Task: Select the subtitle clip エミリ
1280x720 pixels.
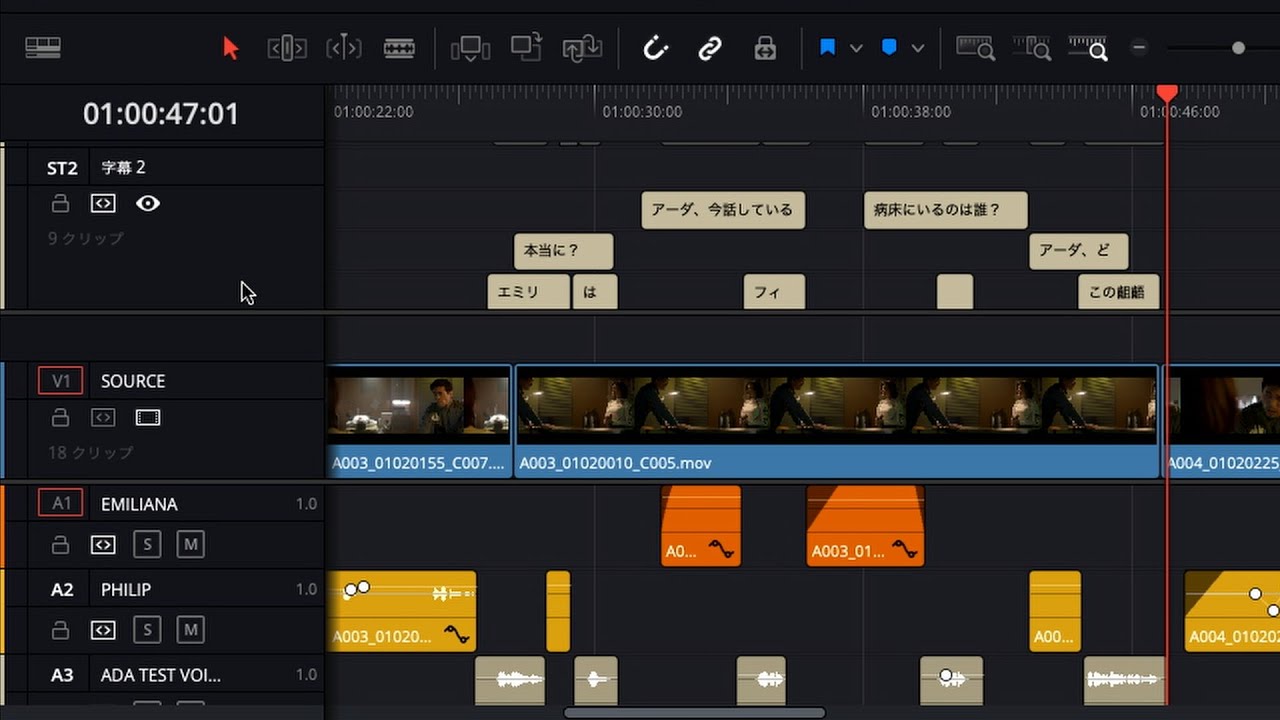Action: pyautogui.click(x=528, y=292)
